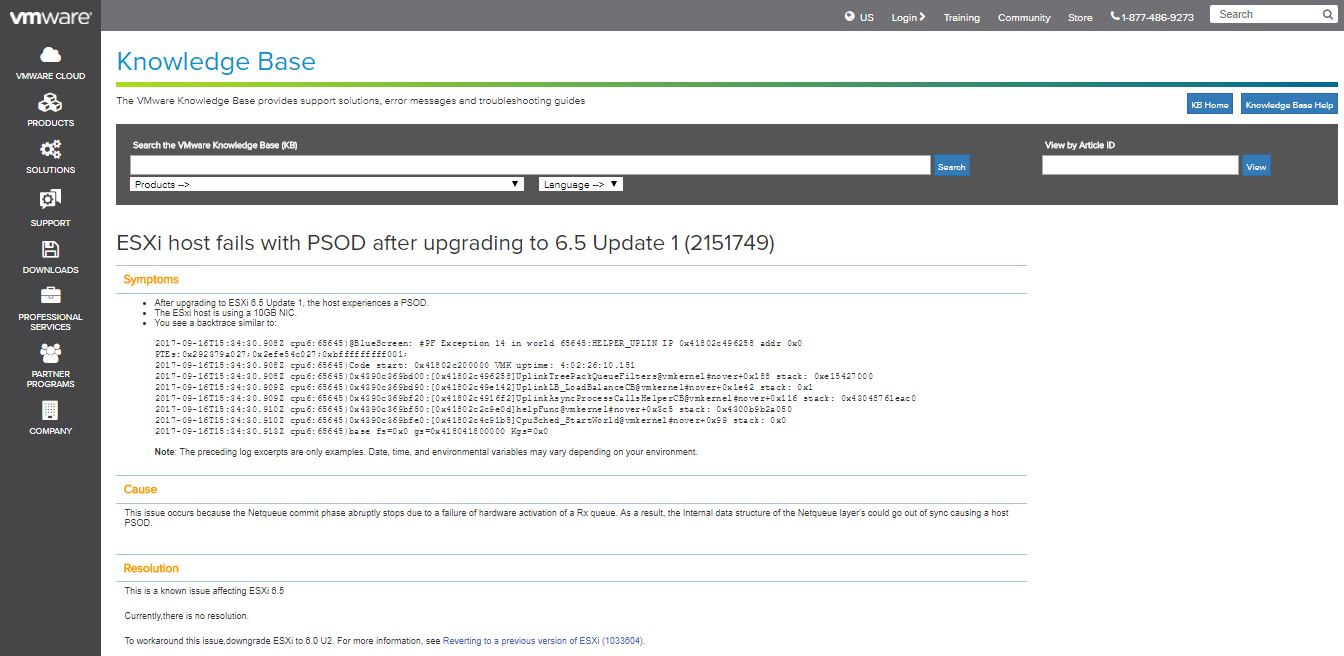Click the Note about preceding log excerpts

[426, 452]
